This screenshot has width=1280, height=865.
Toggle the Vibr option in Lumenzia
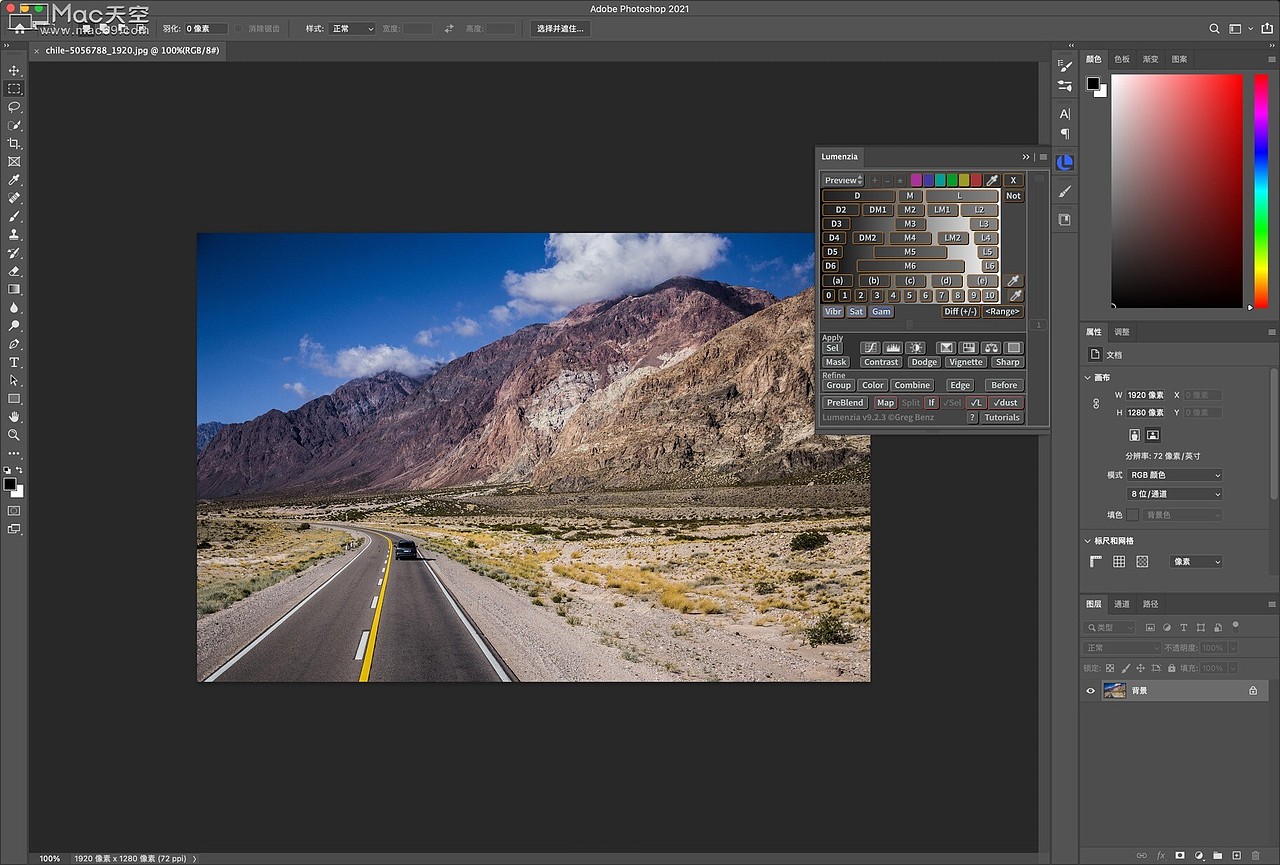[x=833, y=311]
